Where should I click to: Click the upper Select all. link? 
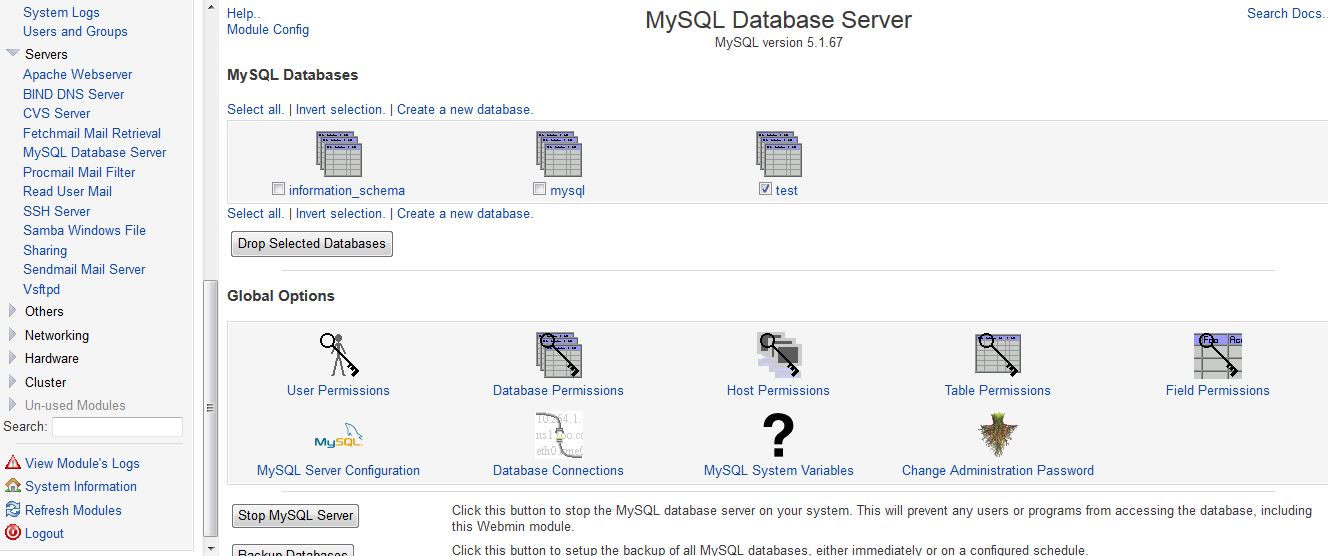(256, 109)
